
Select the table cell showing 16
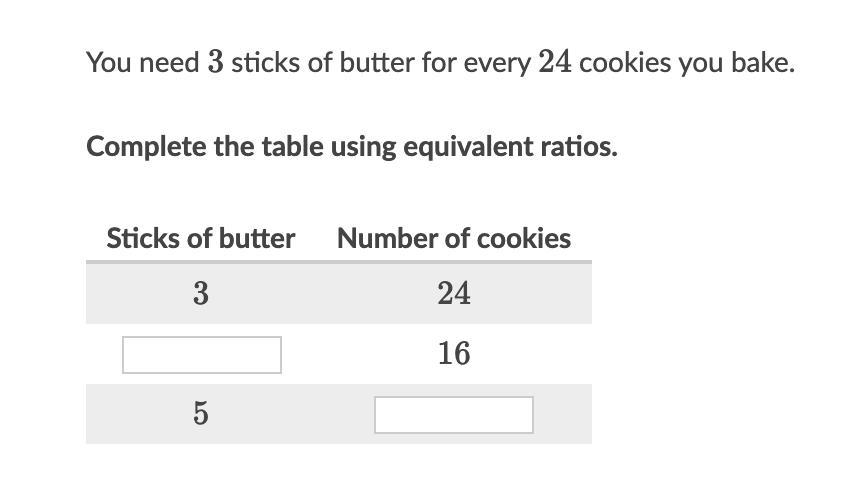click(454, 354)
